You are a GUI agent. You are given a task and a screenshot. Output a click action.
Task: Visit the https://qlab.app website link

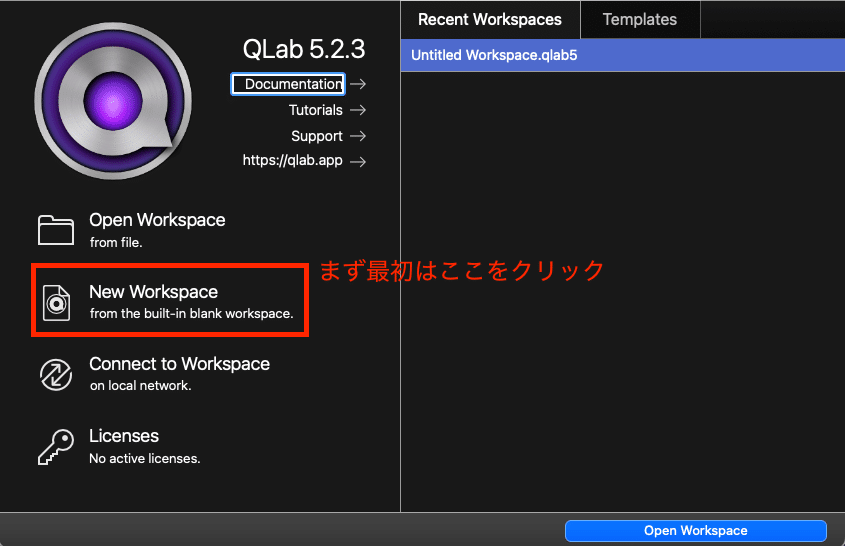point(293,161)
